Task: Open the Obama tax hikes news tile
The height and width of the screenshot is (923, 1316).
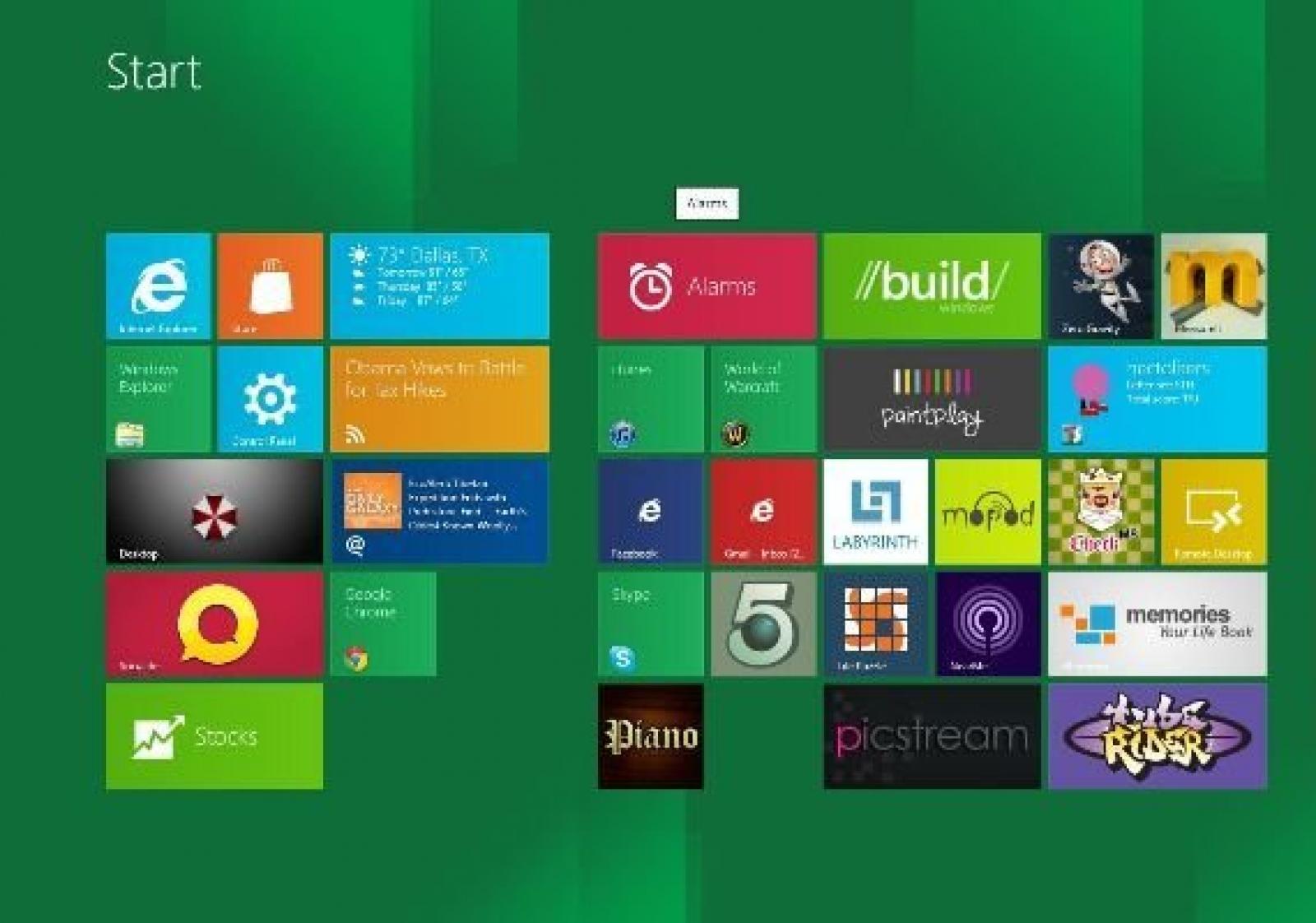Action: pos(439,399)
